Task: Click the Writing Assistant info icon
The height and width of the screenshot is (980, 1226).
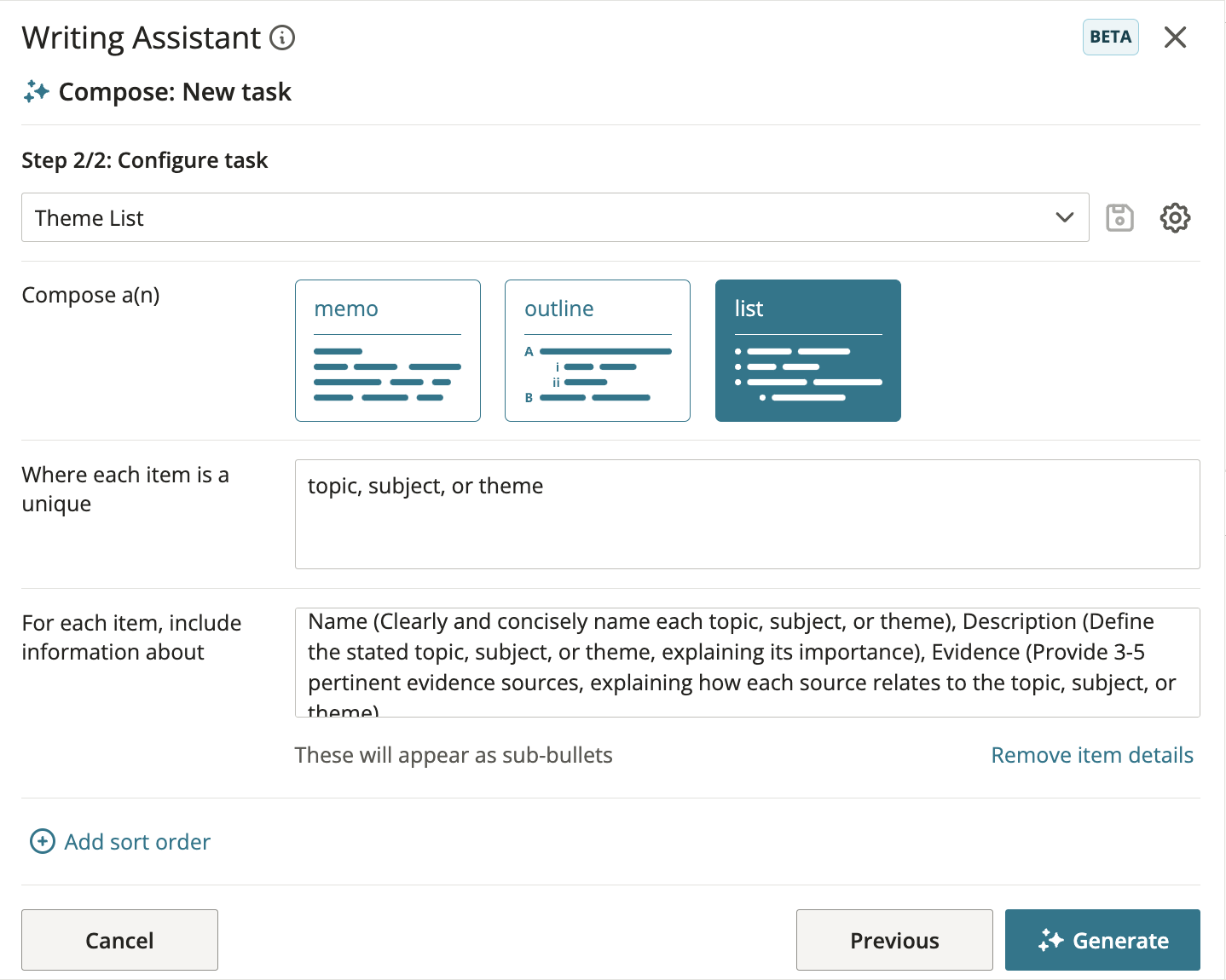Action: (282, 38)
